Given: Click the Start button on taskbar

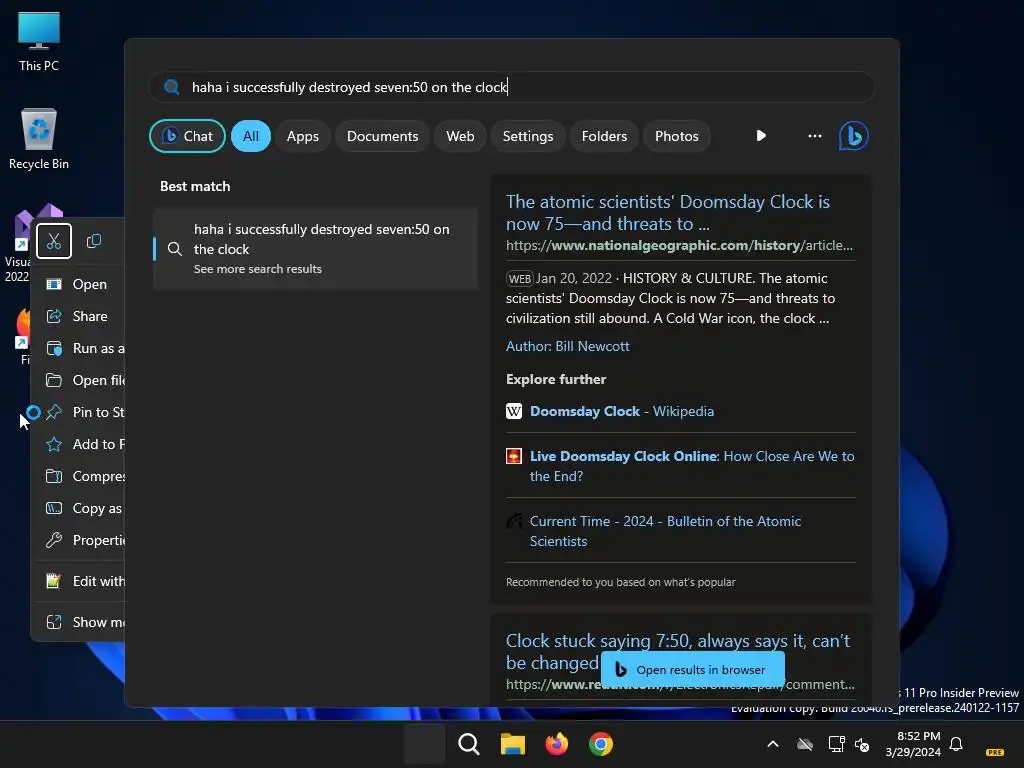Looking at the screenshot, I should pyautogui.click(x=424, y=744).
